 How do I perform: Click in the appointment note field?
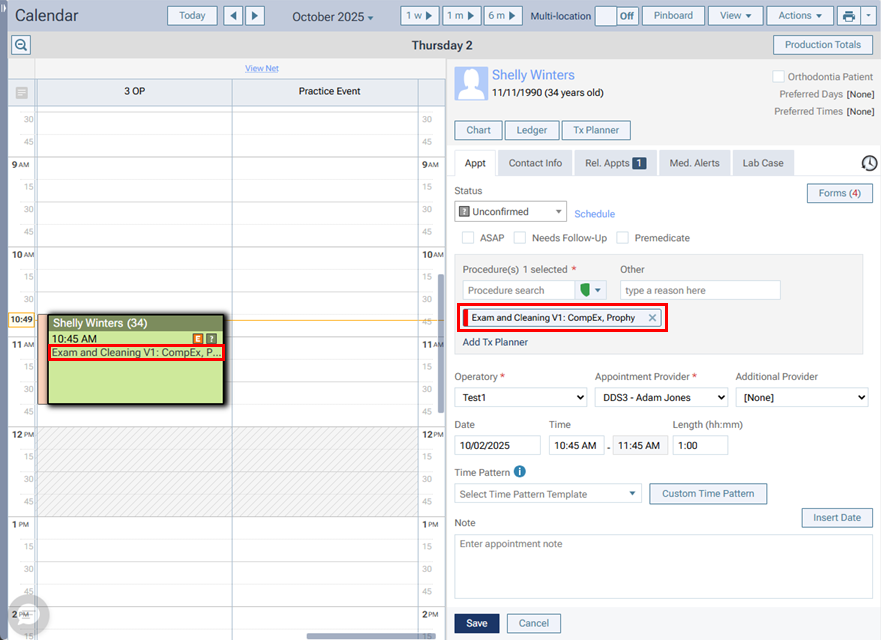663,566
